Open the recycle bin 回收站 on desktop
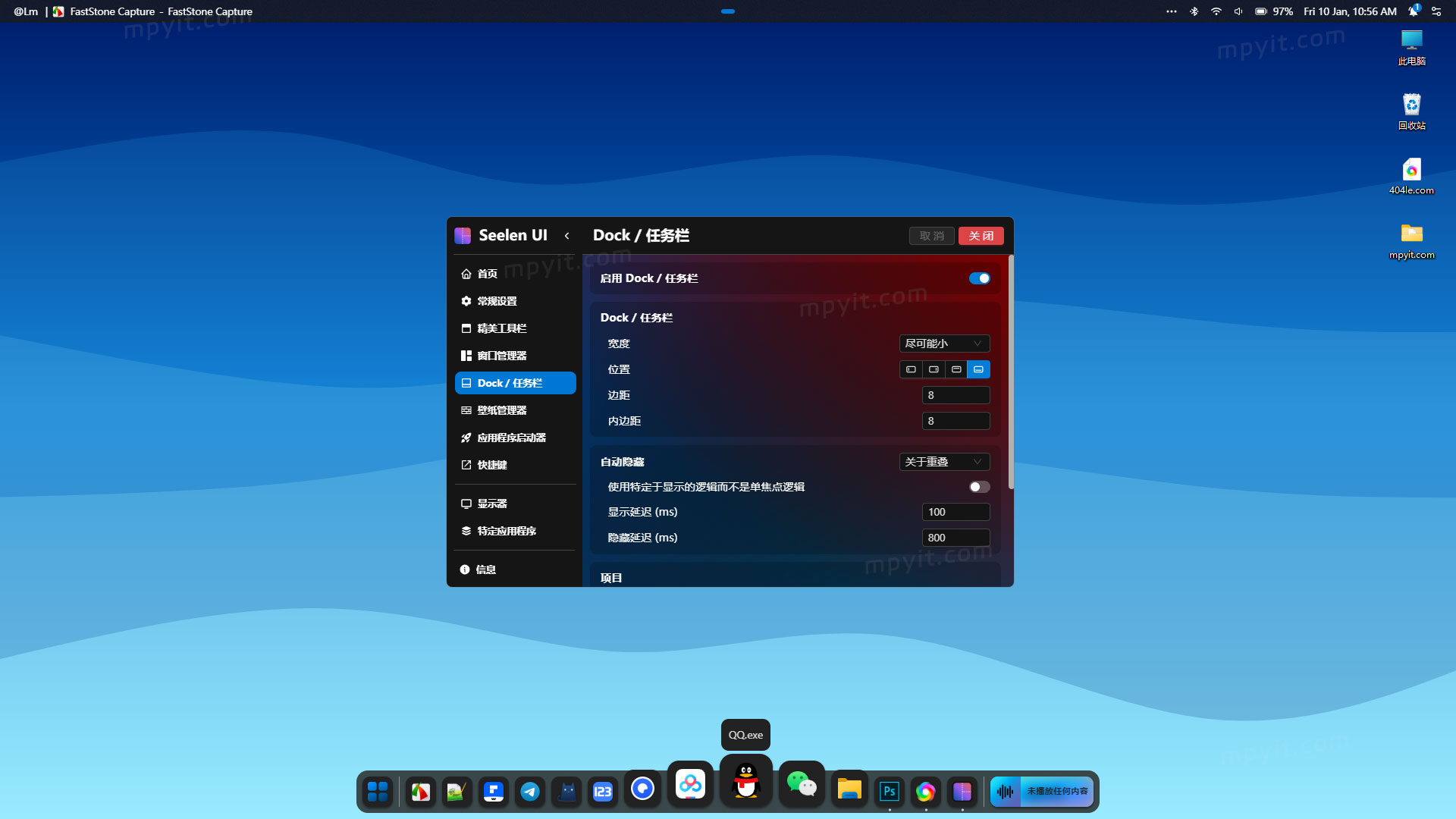The width and height of the screenshot is (1456, 819). (x=1411, y=111)
